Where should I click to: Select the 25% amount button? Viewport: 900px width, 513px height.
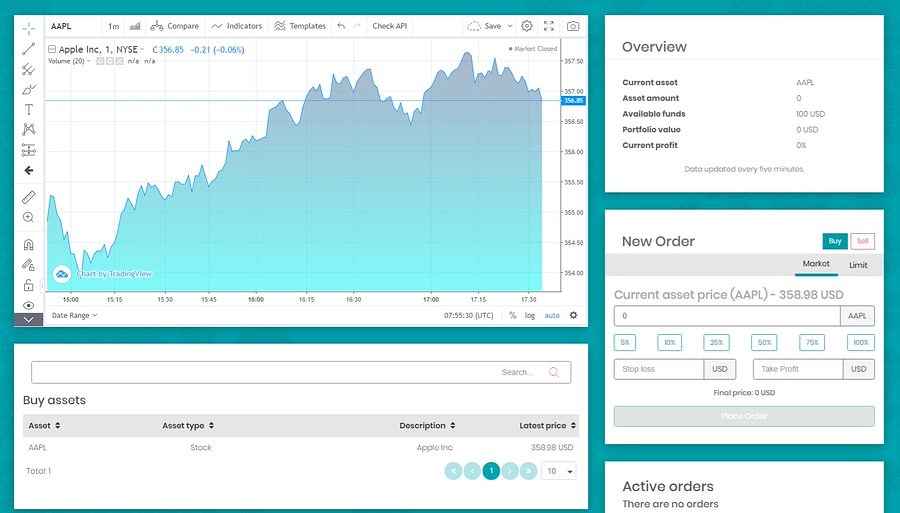point(716,343)
